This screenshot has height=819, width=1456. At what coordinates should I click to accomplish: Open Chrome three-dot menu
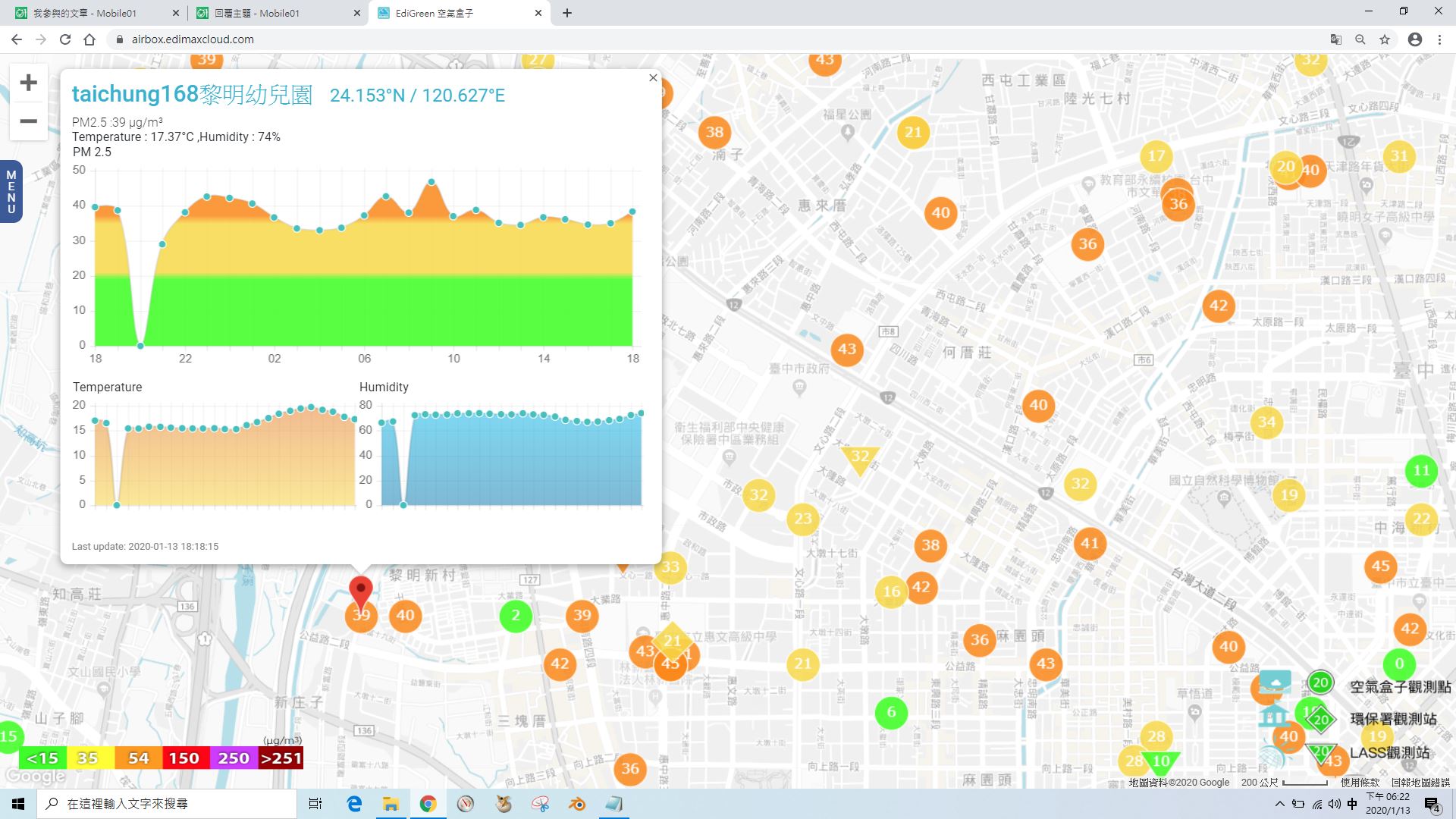pyautogui.click(x=1439, y=39)
